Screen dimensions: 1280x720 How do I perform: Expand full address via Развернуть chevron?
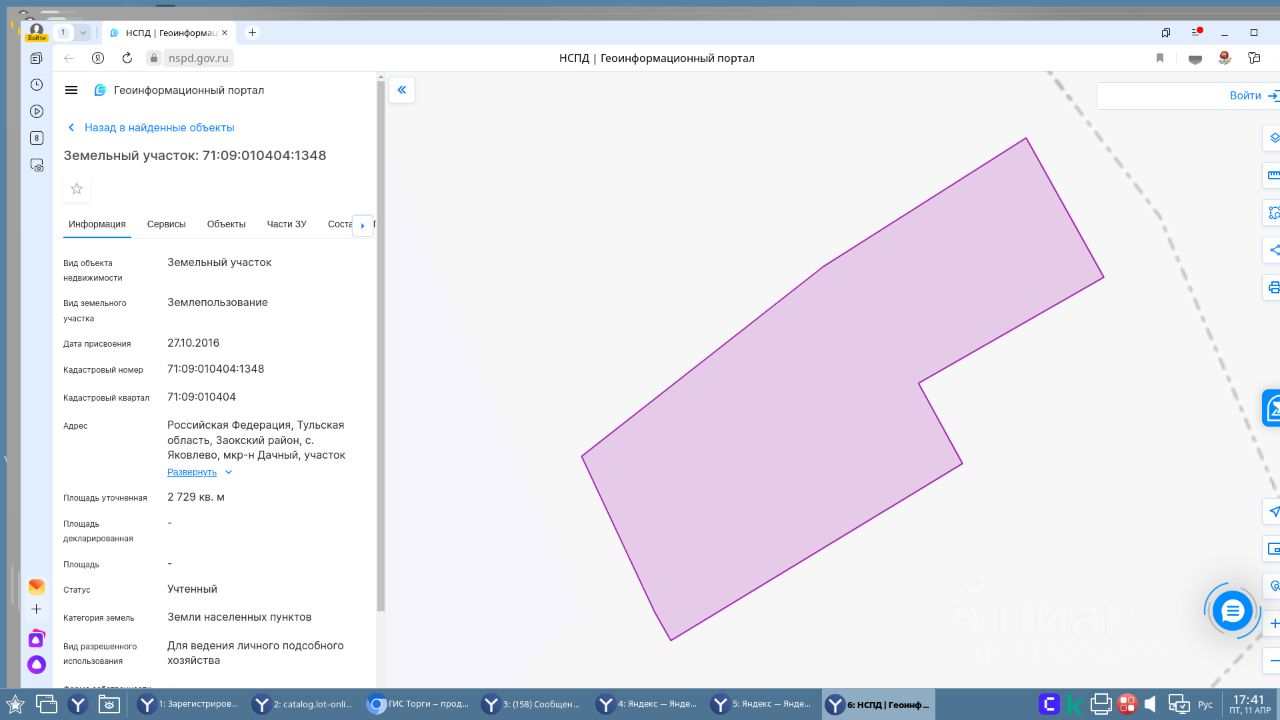228,472
